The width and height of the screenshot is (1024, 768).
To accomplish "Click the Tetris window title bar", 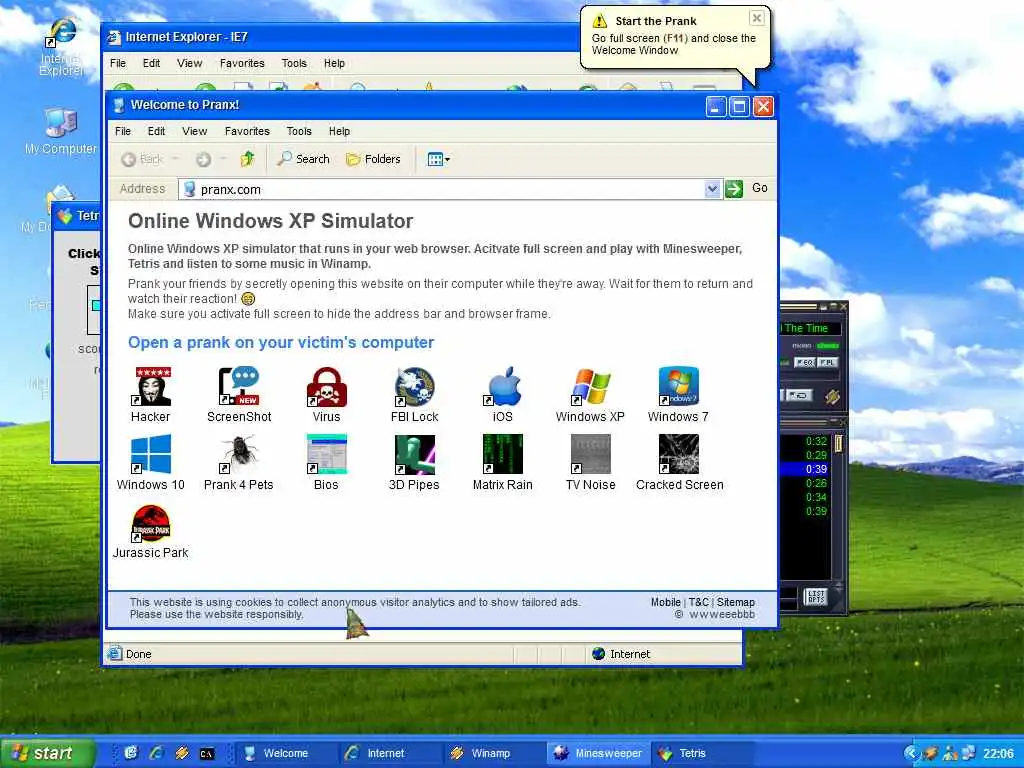I will (x=78, y=216).
